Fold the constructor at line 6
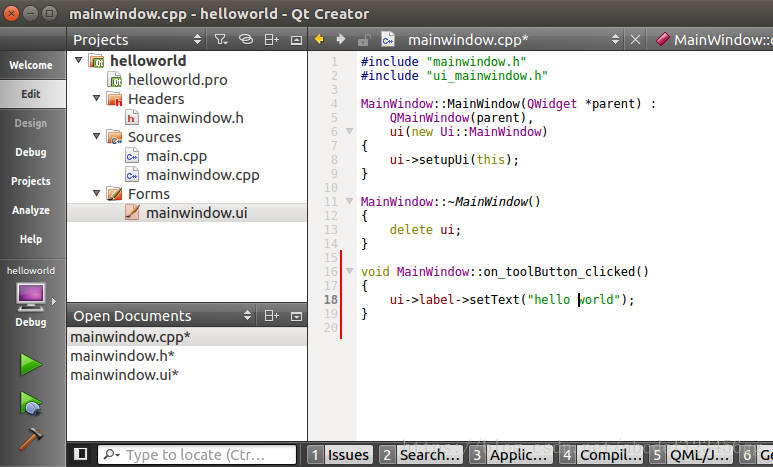 click(x=350, y=131)
